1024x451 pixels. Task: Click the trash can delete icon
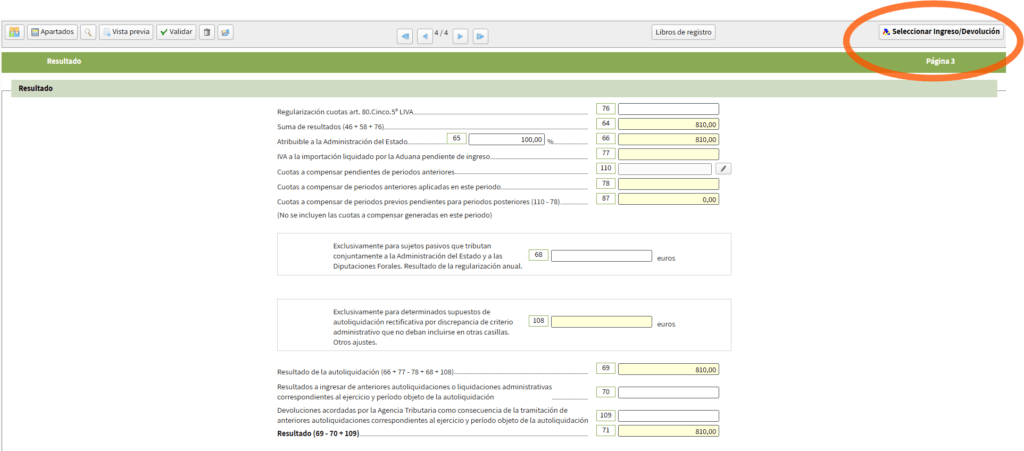point(207,32)
